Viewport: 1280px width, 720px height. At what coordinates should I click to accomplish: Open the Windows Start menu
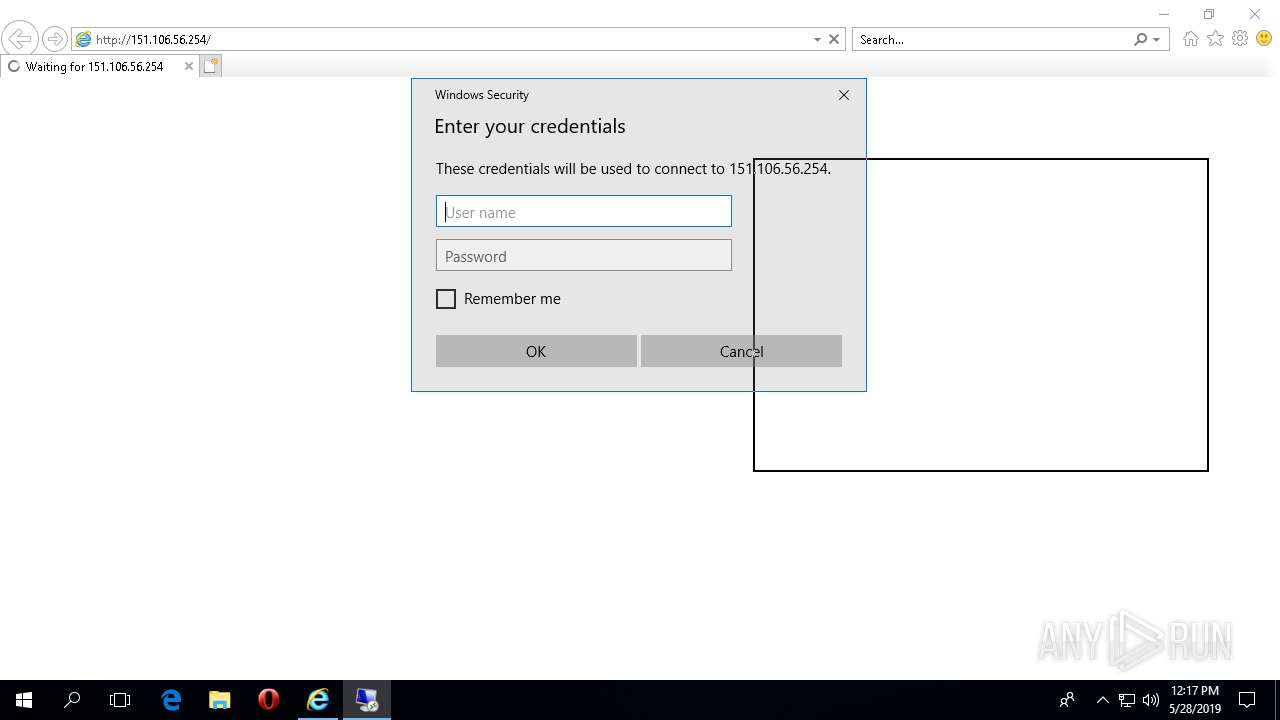point(24,700)
